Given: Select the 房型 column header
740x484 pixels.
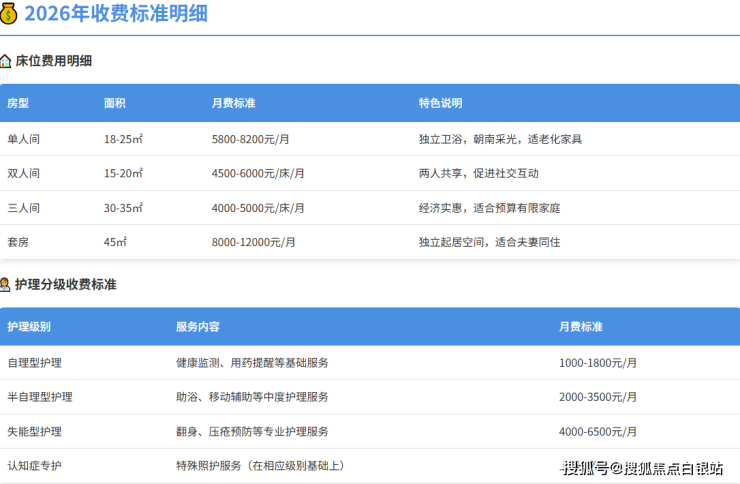Looking at the screenshot, I should (18, 103).
